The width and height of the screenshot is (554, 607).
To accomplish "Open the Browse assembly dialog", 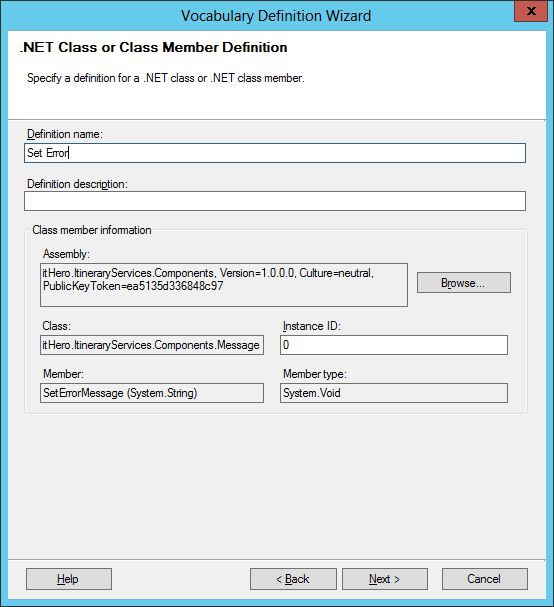I will 463,283.
